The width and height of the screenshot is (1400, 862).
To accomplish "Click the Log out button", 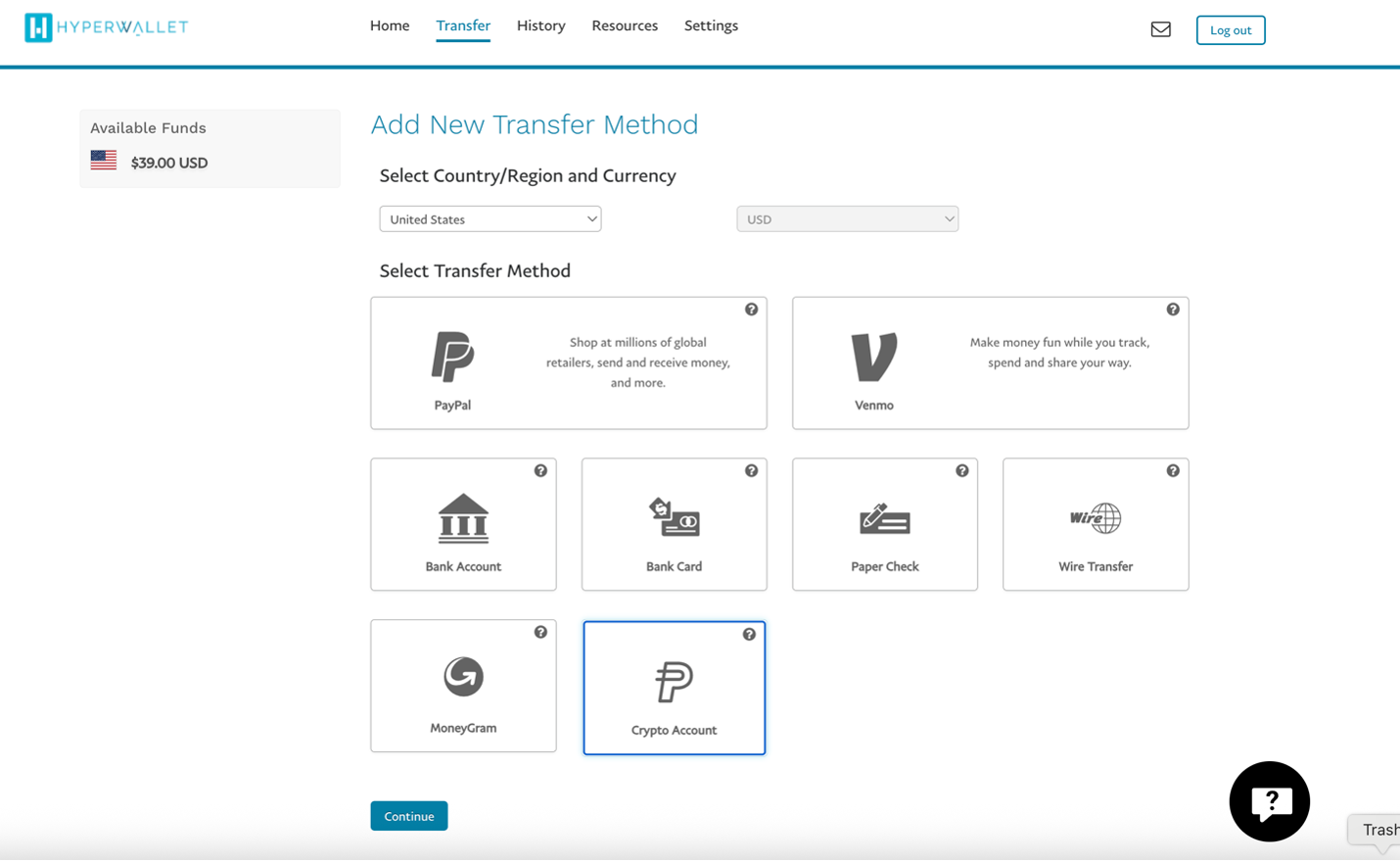I will tap(1231, 29).
